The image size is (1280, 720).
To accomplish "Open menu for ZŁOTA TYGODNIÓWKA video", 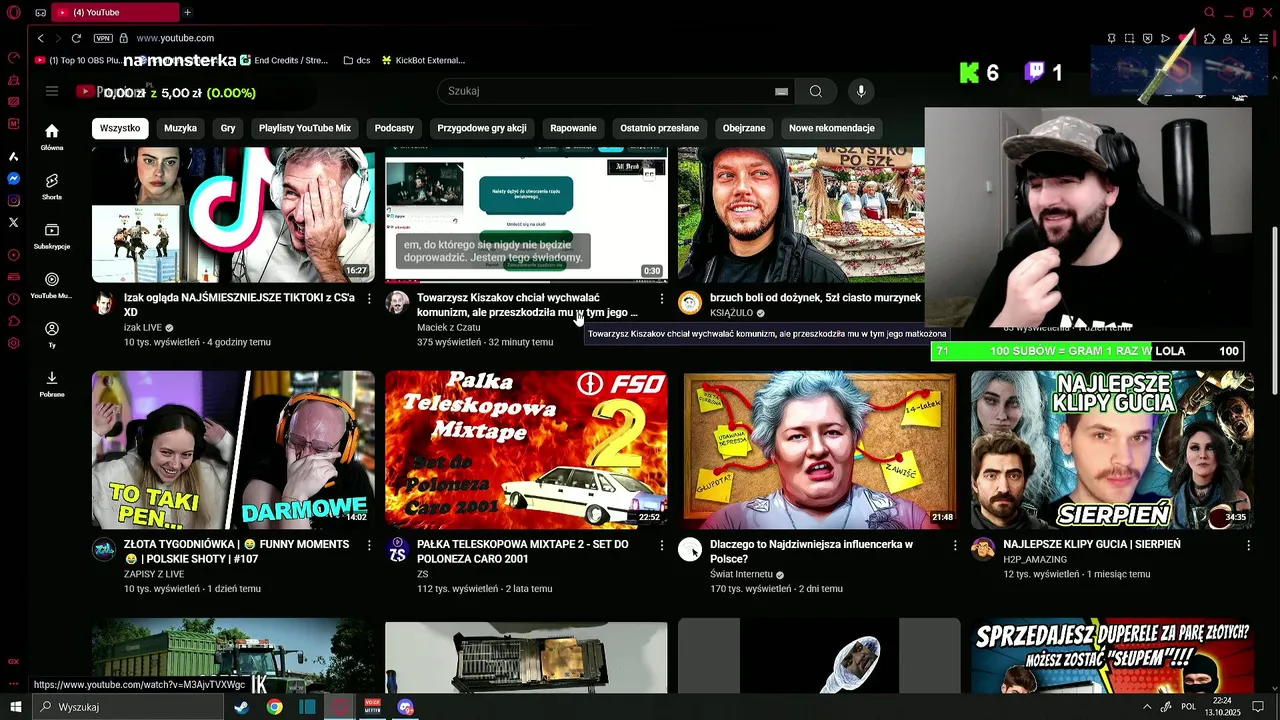I will [x=369, y=545].
